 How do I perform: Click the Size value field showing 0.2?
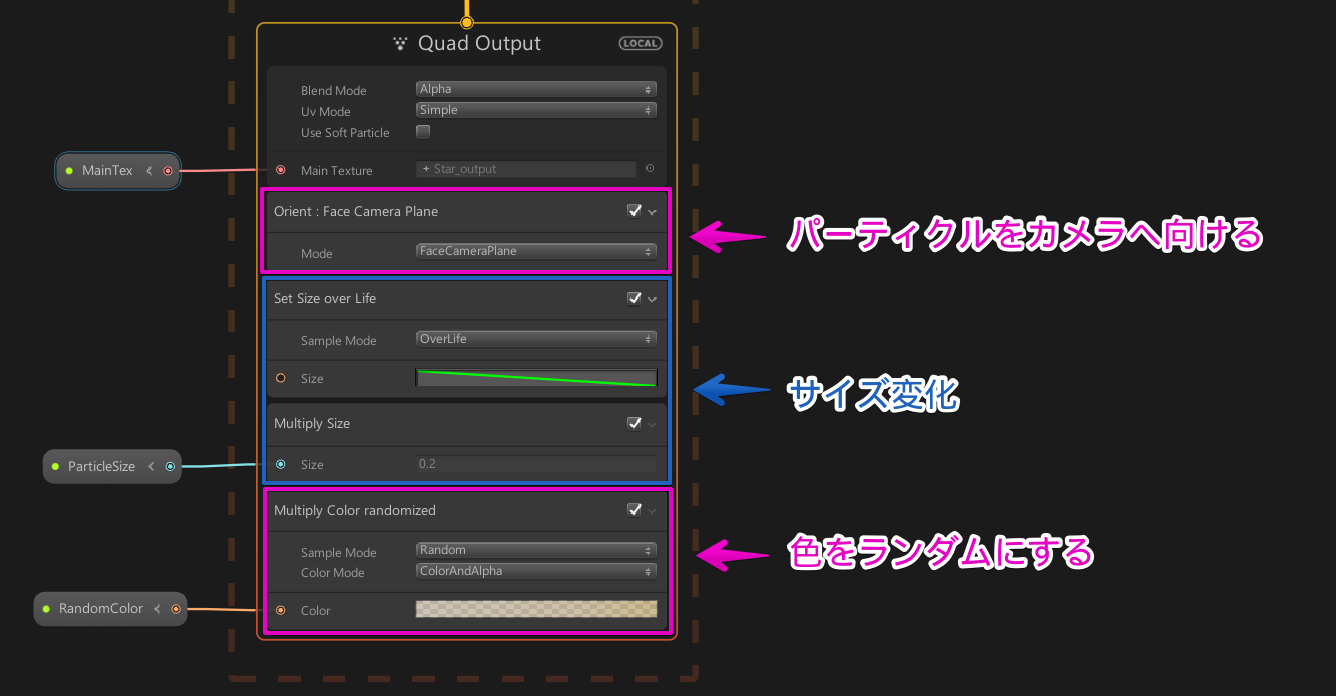coord(536,464)
